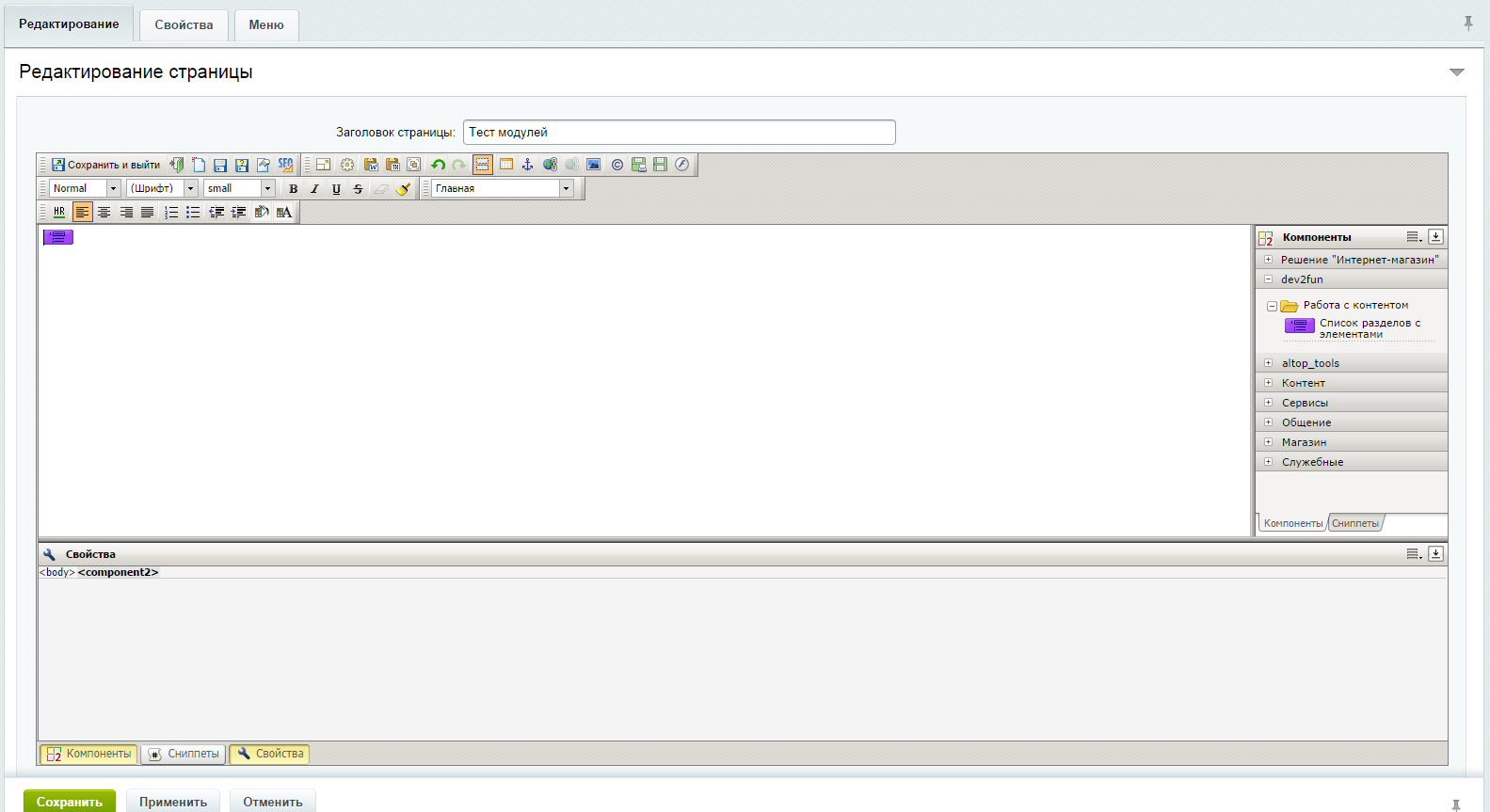Screen dimensions: 1490x812
Task: Open the Normal paragraph style dropdown
Action: pos(113,189)
